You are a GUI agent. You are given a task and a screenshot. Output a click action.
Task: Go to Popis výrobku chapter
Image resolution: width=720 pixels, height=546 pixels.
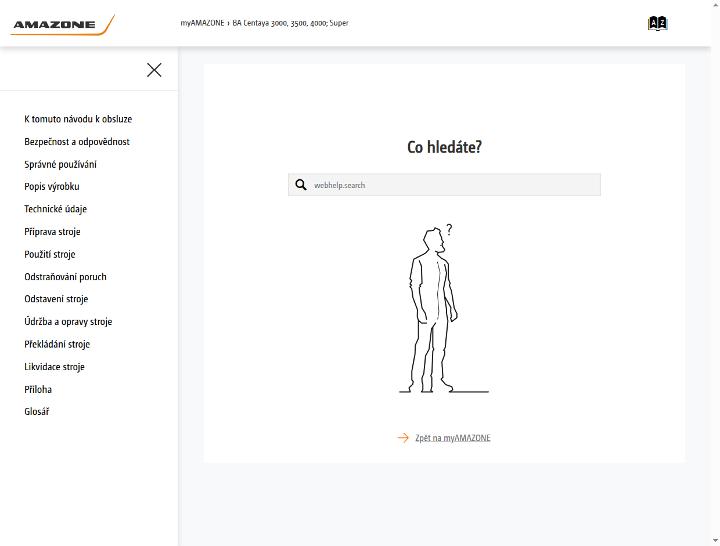pos(52,186)
